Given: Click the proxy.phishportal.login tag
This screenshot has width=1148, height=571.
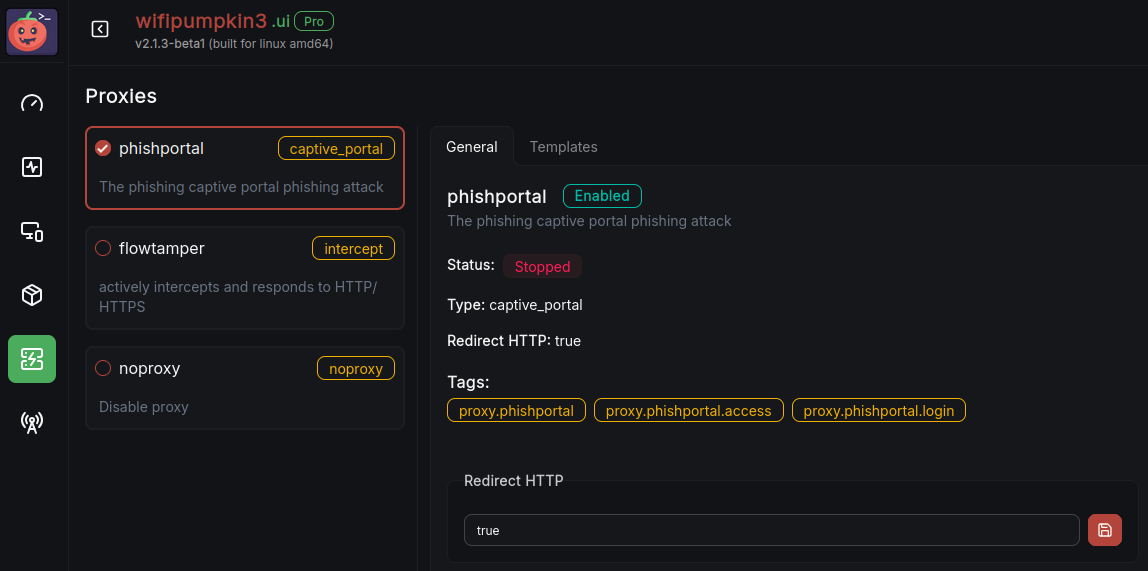Looking at the screenshot, I should tap(879, 410).
